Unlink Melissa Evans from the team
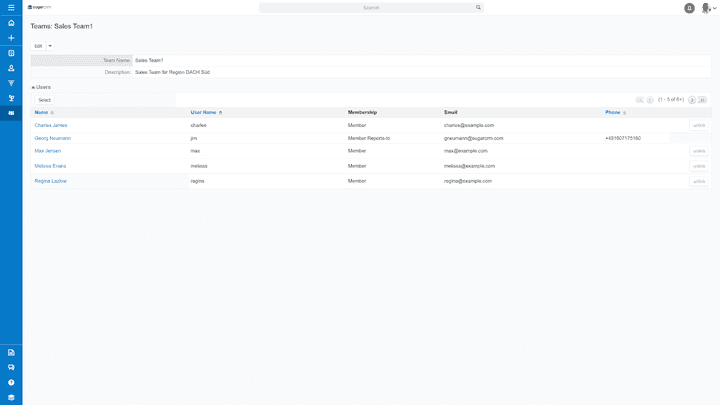This screenshot has width=720, height=405. (x=699, y=166)
